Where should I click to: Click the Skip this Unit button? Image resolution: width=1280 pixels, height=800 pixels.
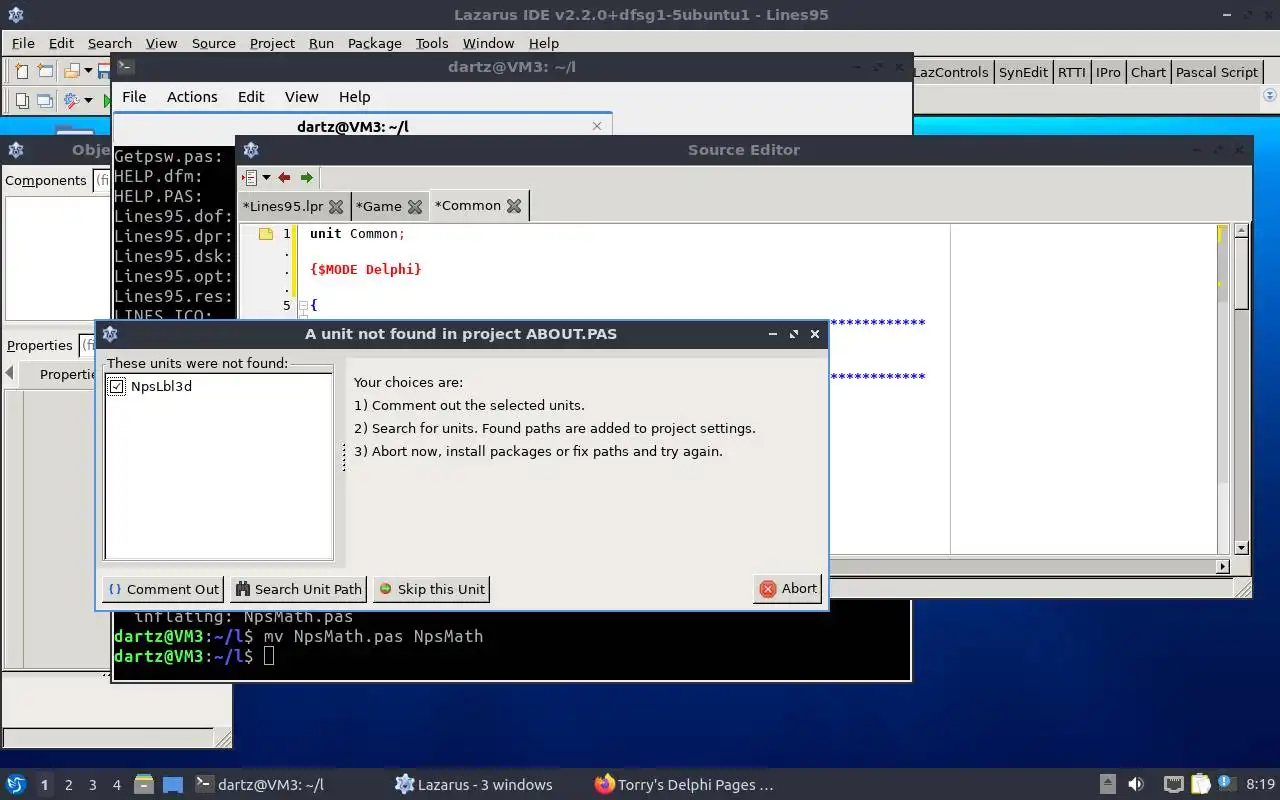(x=432, y=589)
